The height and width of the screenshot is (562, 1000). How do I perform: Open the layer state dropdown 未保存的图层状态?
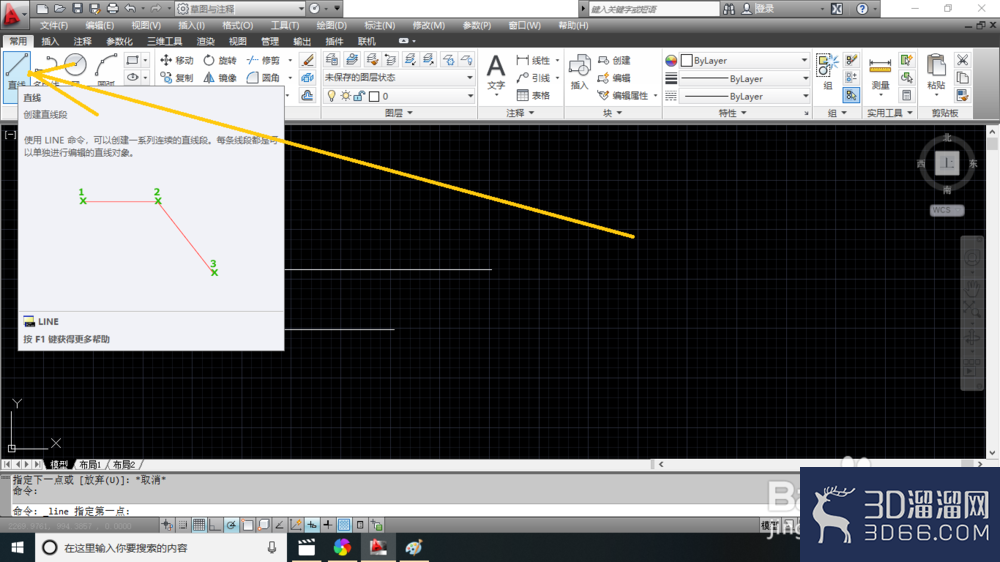399,77
